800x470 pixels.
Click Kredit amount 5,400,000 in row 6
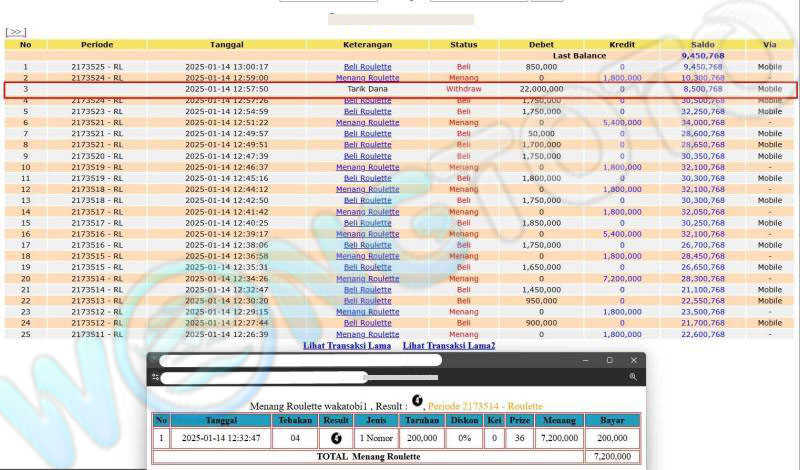coord(620,122)
